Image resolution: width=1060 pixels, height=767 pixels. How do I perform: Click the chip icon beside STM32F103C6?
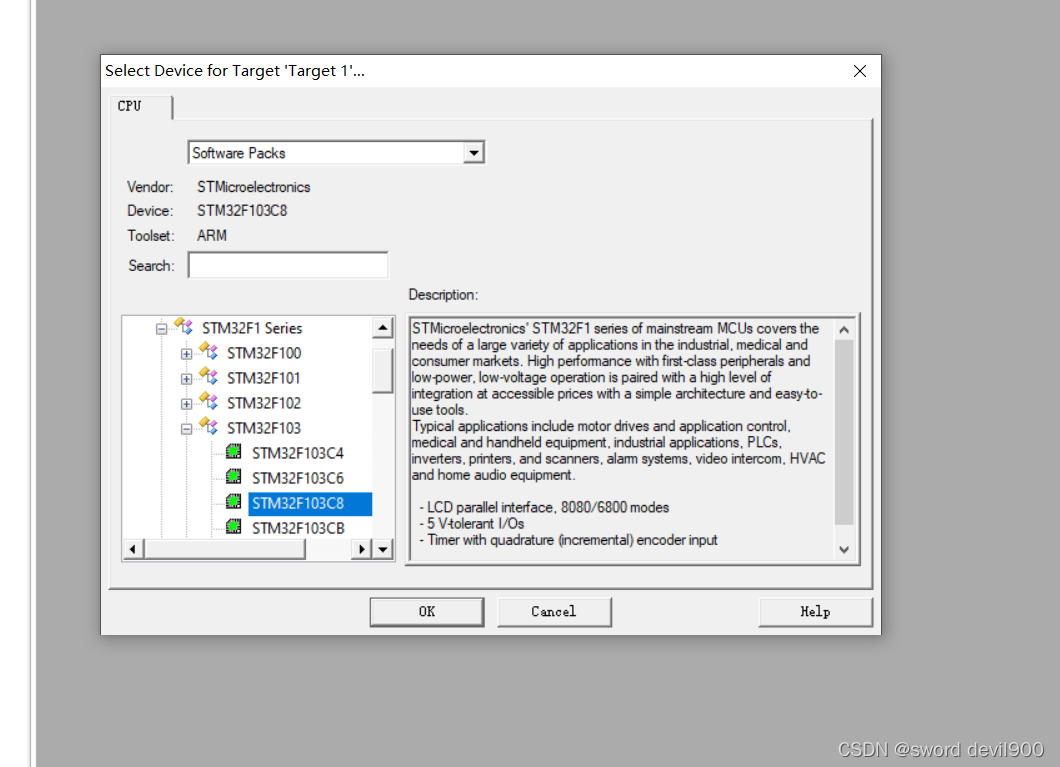pyautogui.click(x=234, y=476)
